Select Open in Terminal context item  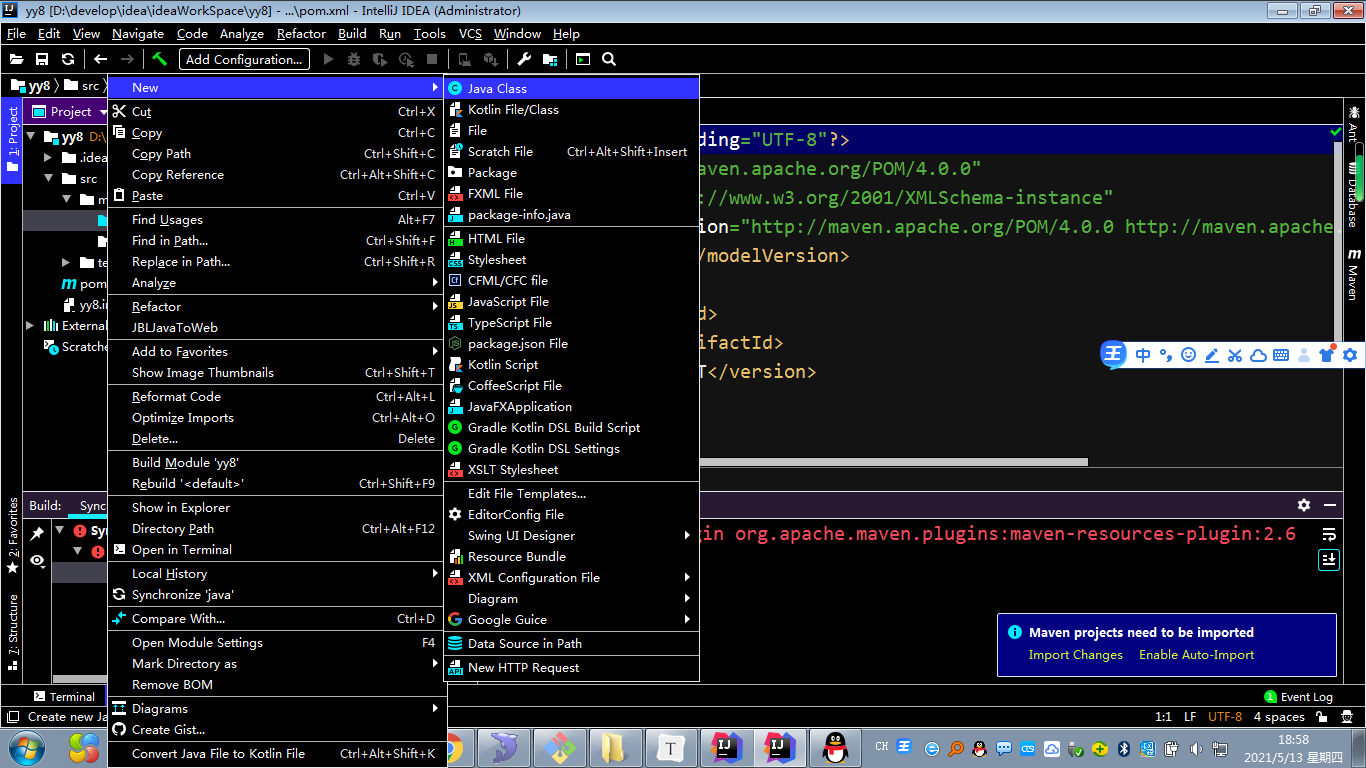274,549
